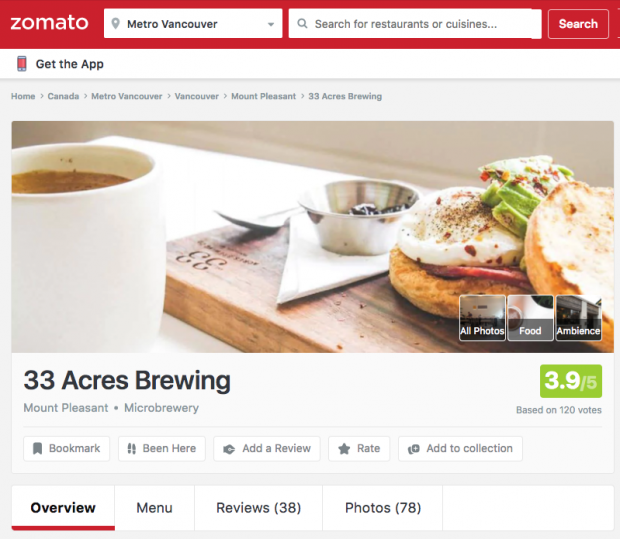Viewport: 620px width, 539px height.
Task: Click the location pin icon
Action: 115,24
